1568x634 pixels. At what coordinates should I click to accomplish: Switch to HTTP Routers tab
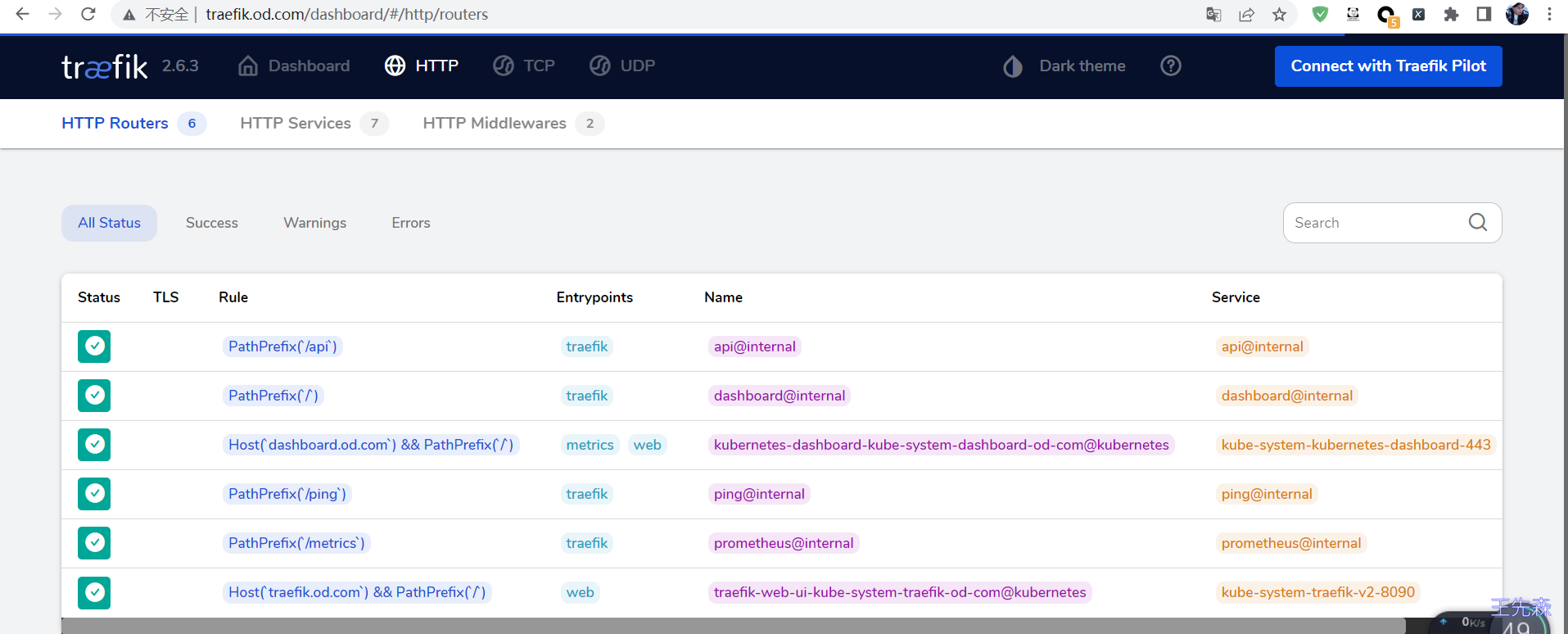click(133, 123)
